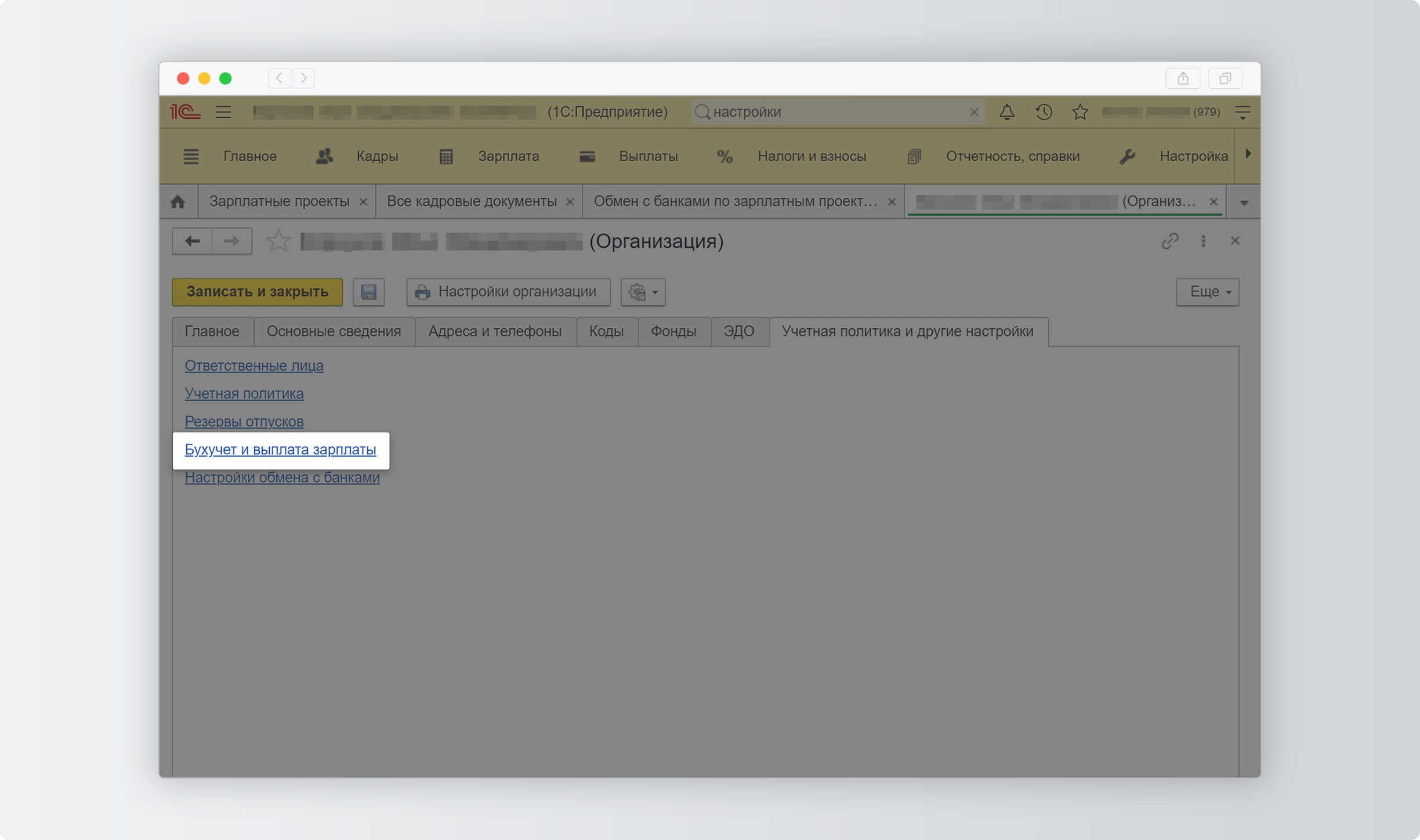
Task: Open the service settings lines icon at top right
Action: (x=1242, y=112)
